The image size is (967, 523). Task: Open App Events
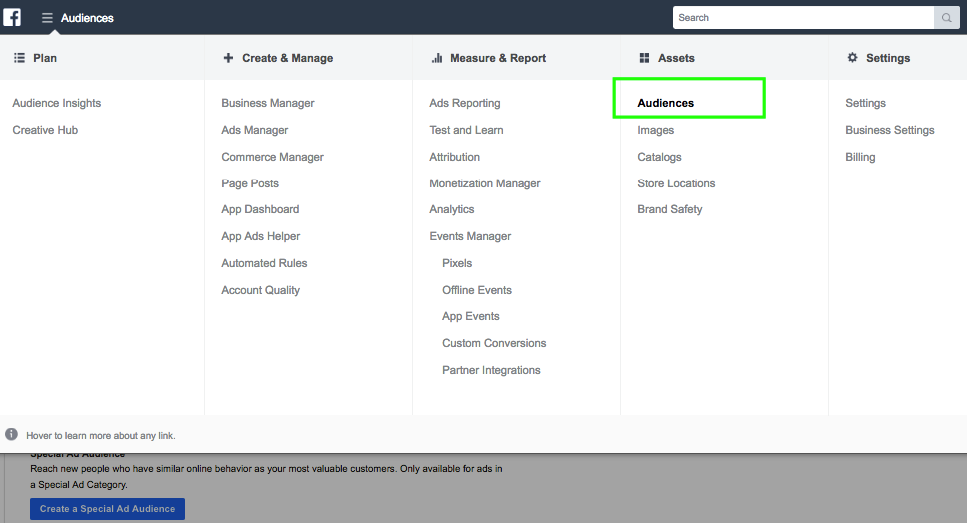tap(471, 316)
